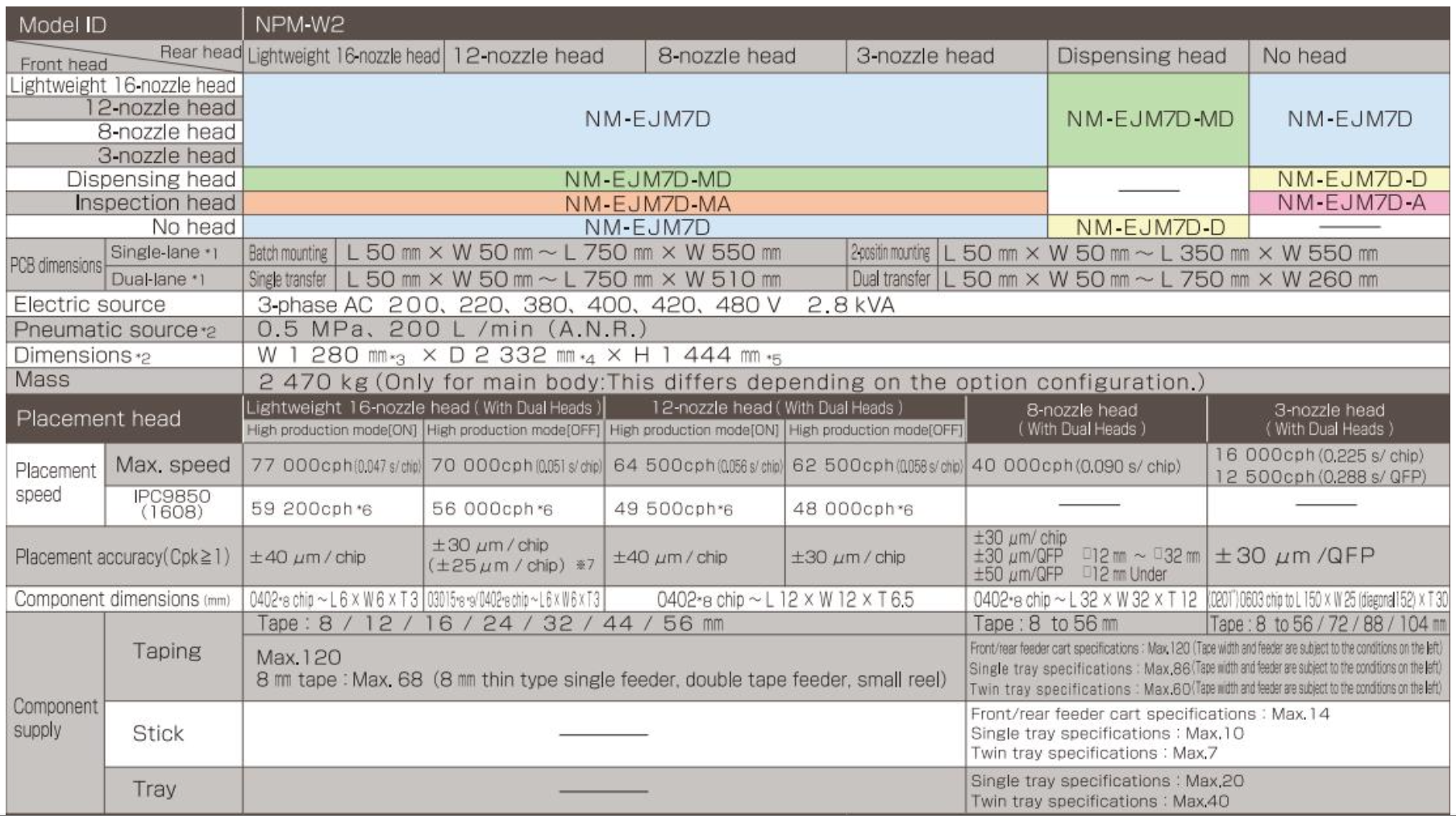This screenshot has width=1456, height=816.
Task: Click the '8-nozzle head' rear head column header
Action: (746, 56)
